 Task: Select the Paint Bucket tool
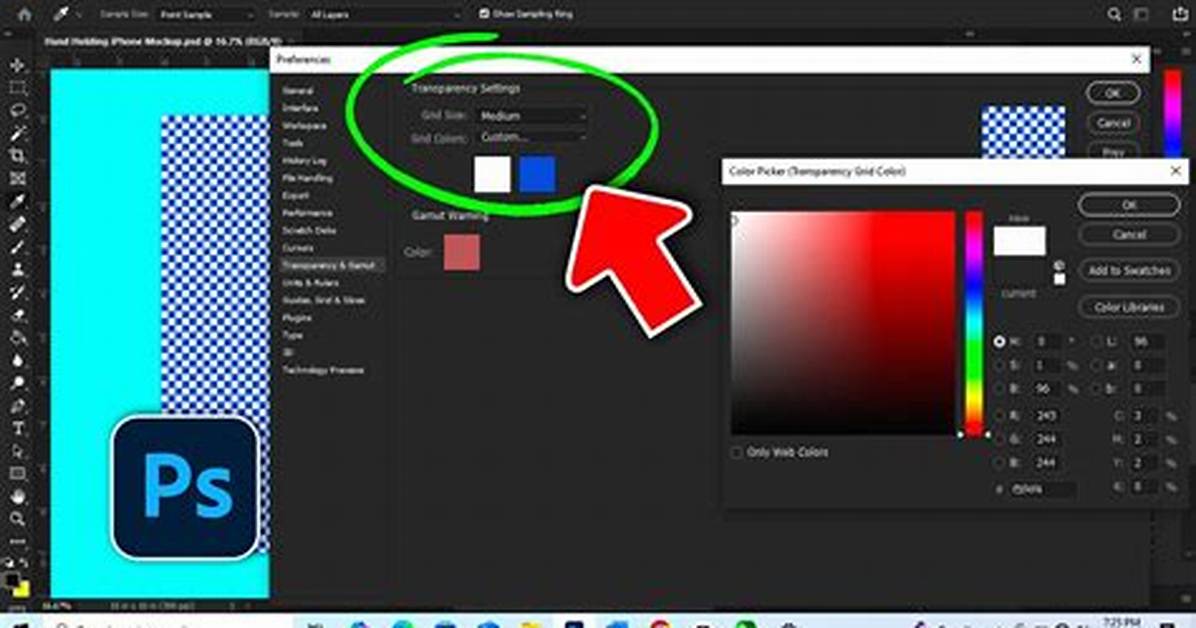pos(18,337)
